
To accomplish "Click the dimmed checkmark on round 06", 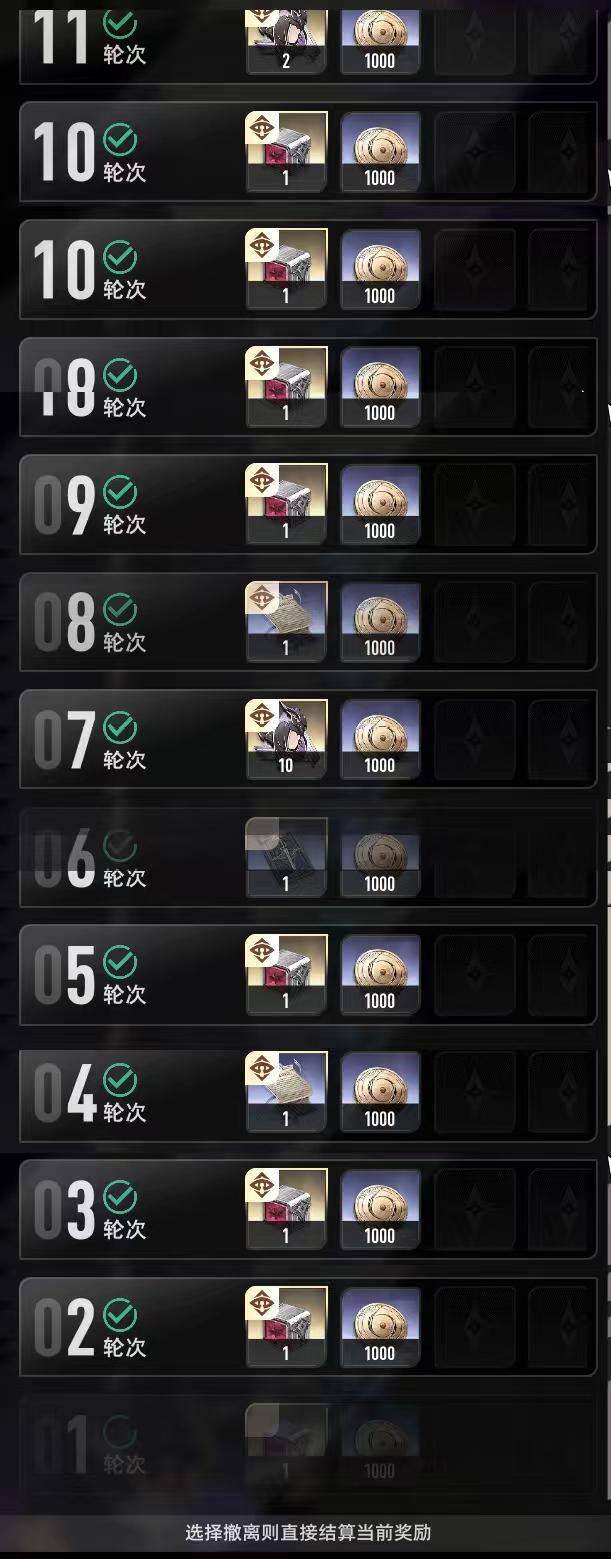I will 120,846.
